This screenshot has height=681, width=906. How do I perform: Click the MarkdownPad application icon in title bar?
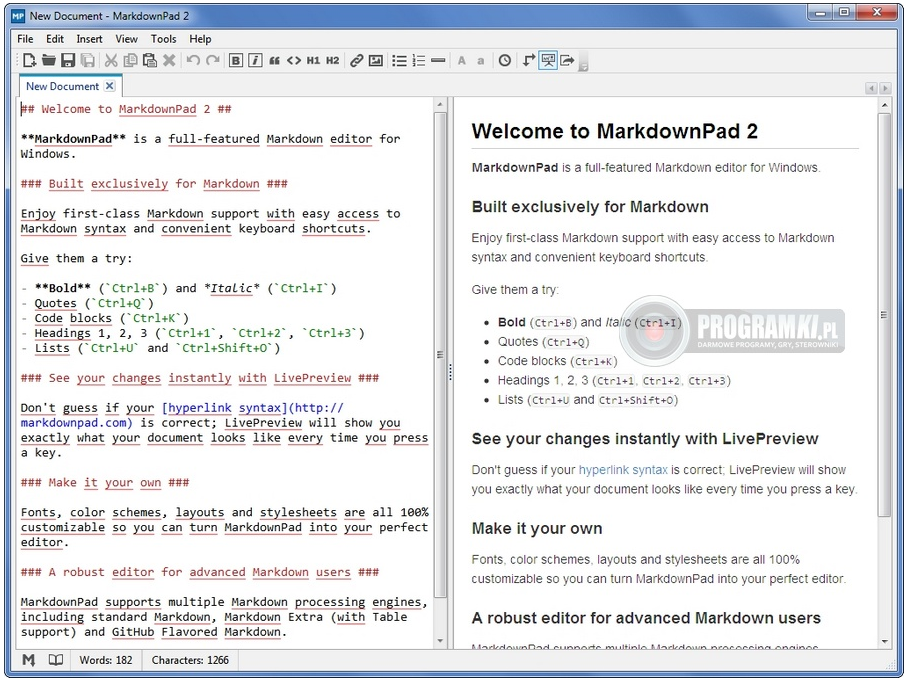click(x=18, y=16)
